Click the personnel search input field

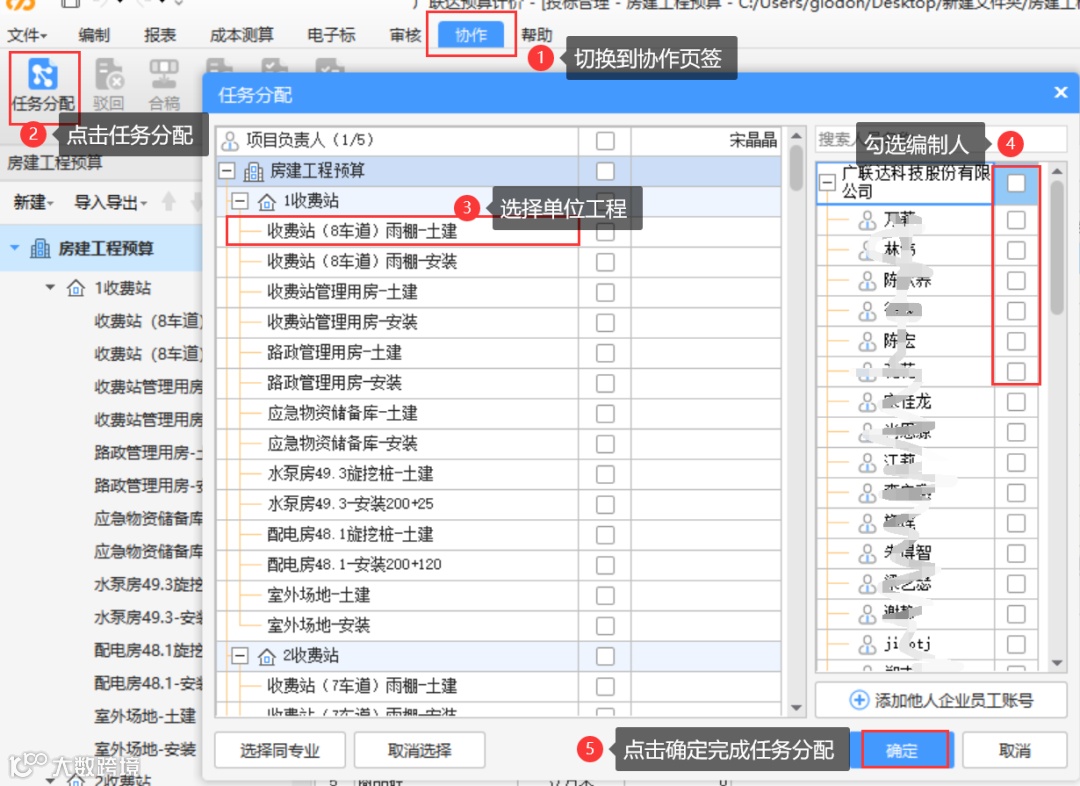coord(941,140)
